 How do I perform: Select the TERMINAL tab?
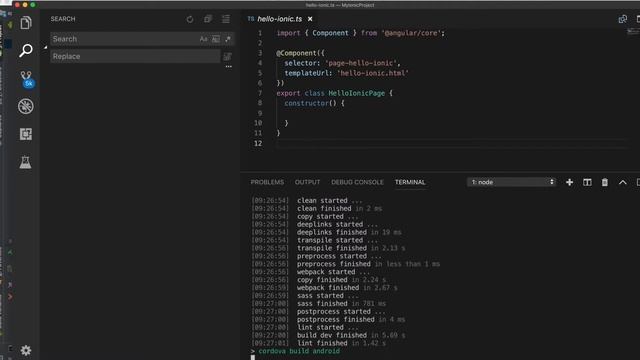[x=410, y=182]
